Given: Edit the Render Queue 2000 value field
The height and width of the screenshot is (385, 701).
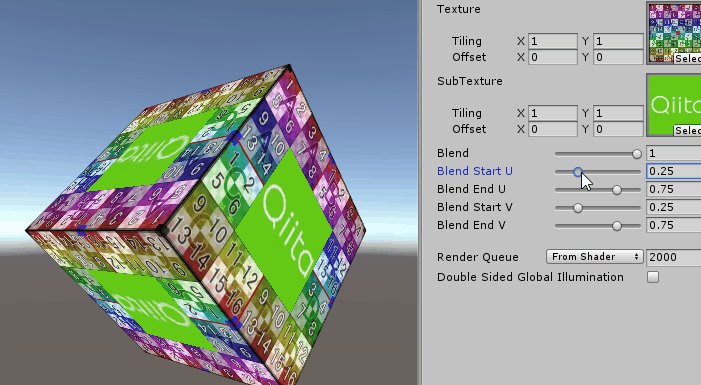Looking at the screenshot, I should pyautogui.click(x=674, y=257).
